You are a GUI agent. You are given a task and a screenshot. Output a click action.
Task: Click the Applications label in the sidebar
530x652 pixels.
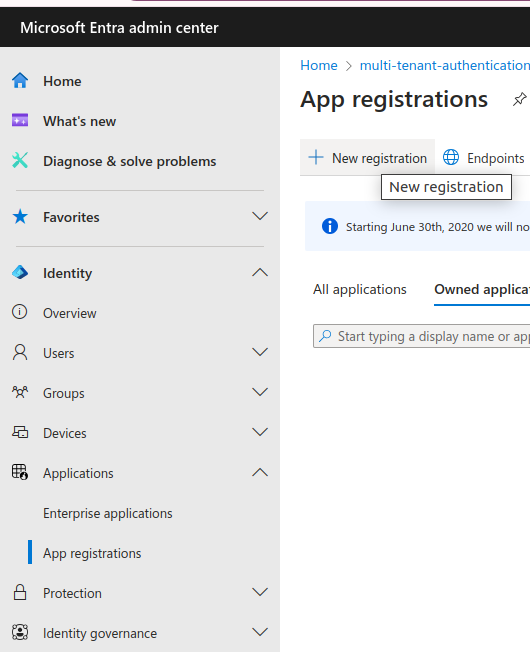point(78,473)
